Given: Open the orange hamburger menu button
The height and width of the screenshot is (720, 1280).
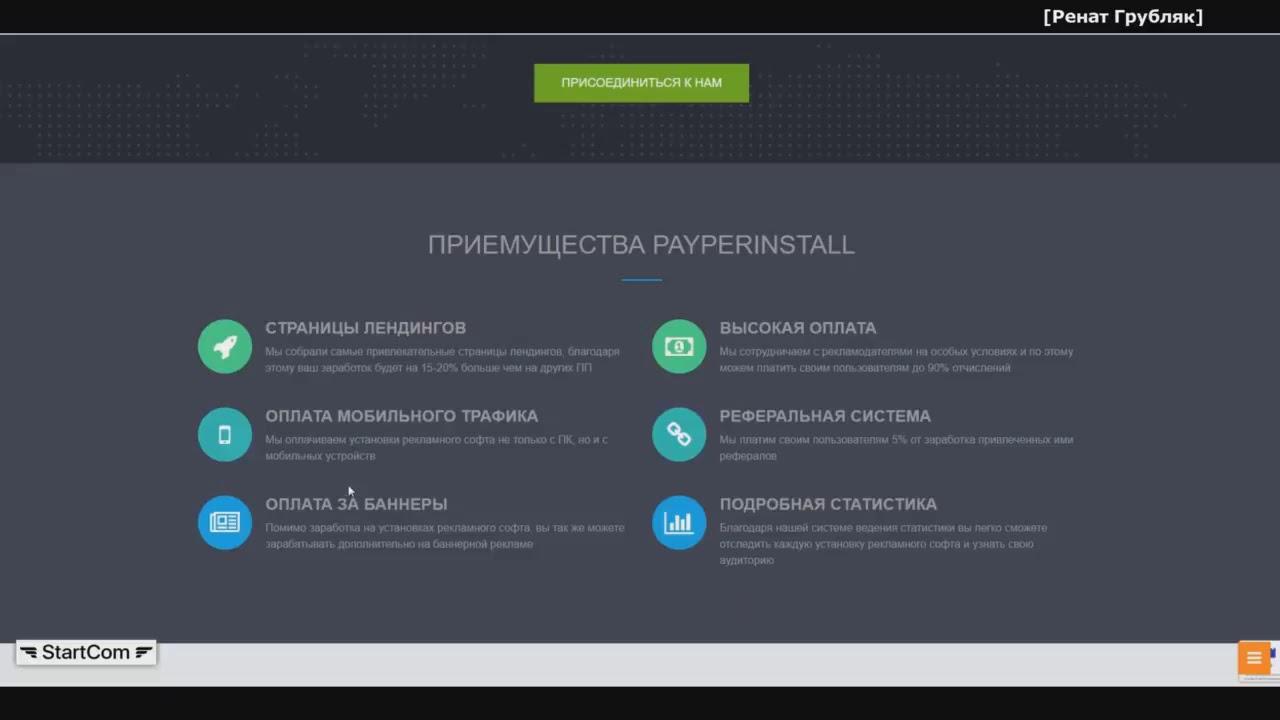Looking at the screenshot, I should point(1254,658).
